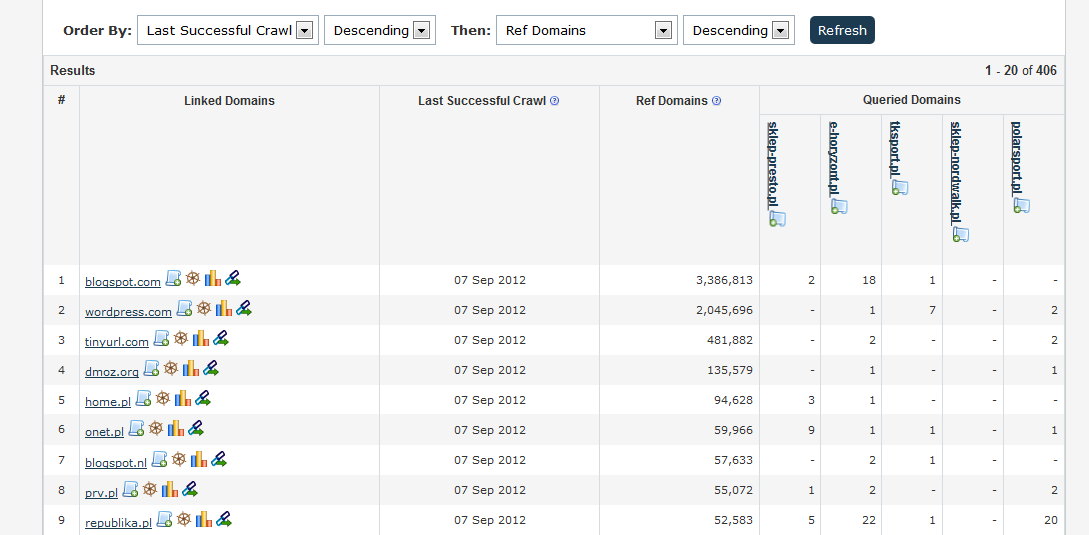Click the ship wheel icon beside wordpress.com
1089x535 pixels.
[x=204, y=309]
